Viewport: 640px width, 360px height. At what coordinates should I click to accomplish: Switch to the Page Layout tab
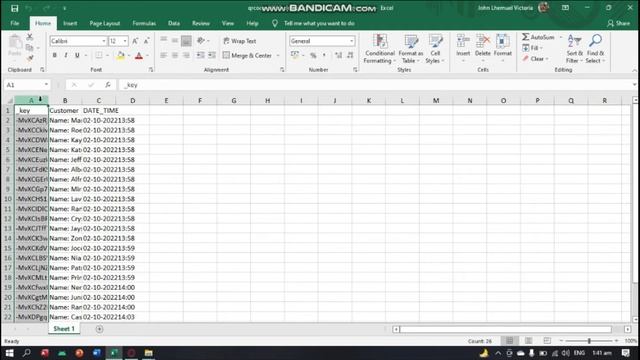104,23
